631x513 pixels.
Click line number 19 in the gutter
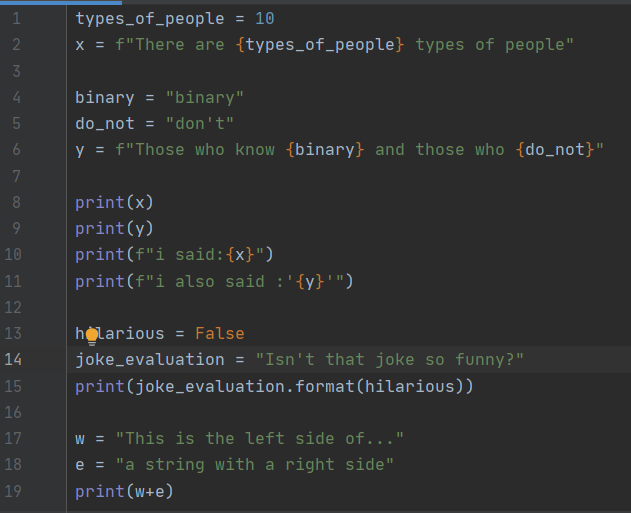[x=16, y=491]
